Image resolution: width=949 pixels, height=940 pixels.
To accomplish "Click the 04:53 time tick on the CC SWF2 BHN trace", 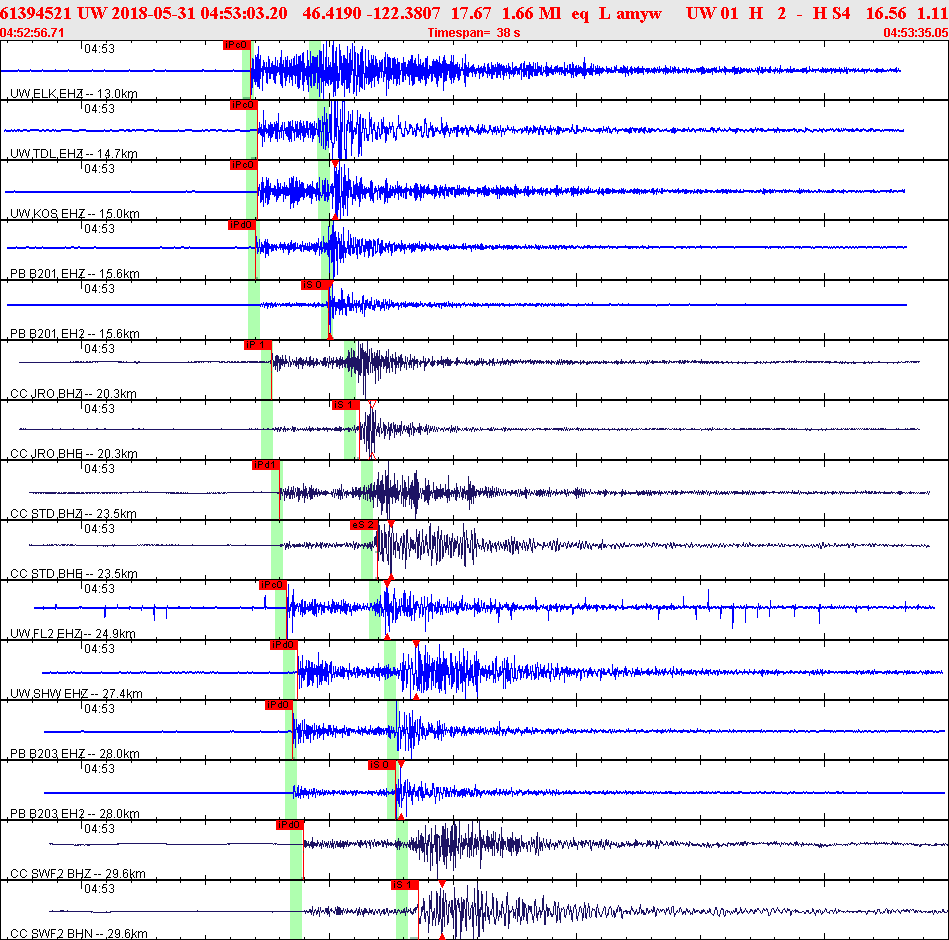I will [x=99, y=889].
